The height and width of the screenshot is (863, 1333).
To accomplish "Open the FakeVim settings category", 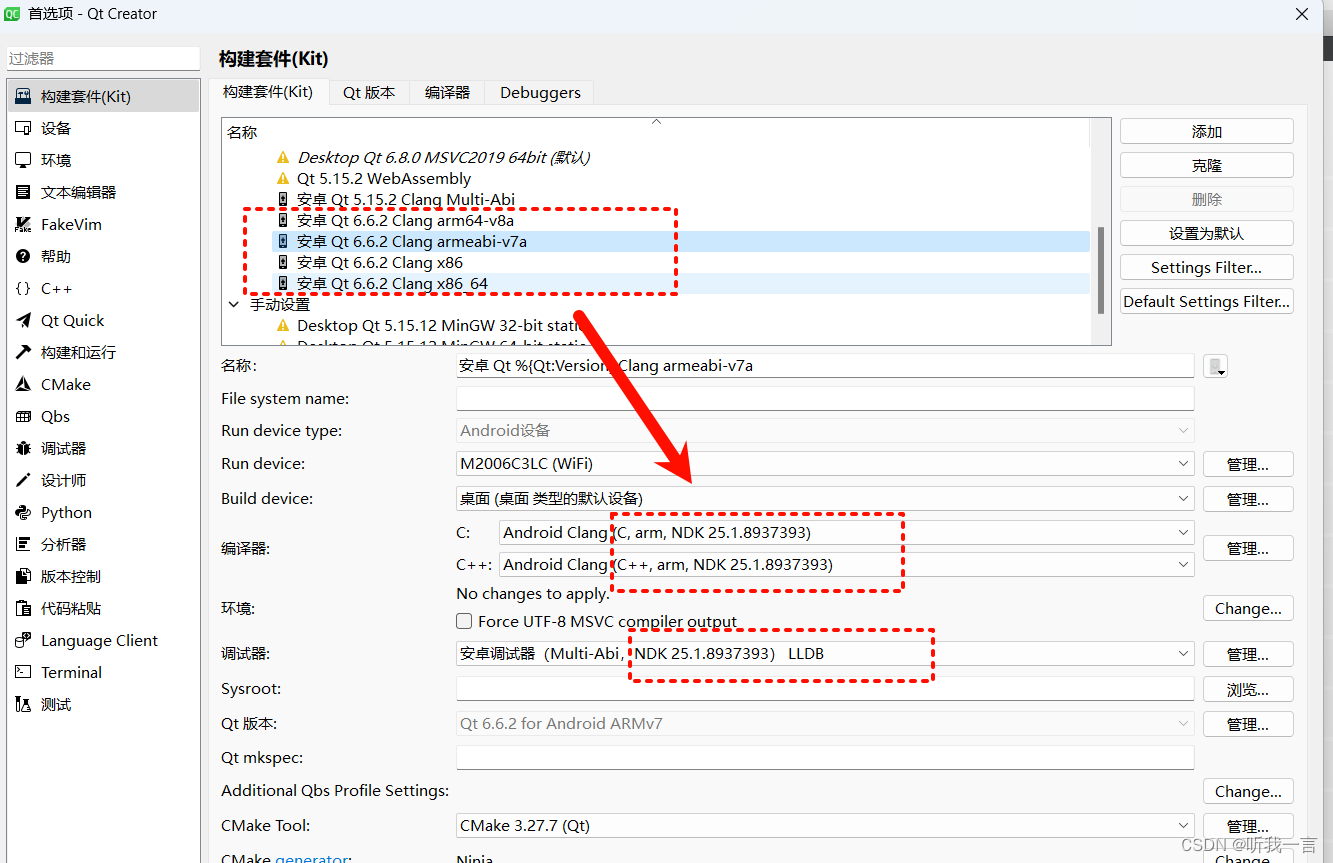I will [x=103, y=224].
